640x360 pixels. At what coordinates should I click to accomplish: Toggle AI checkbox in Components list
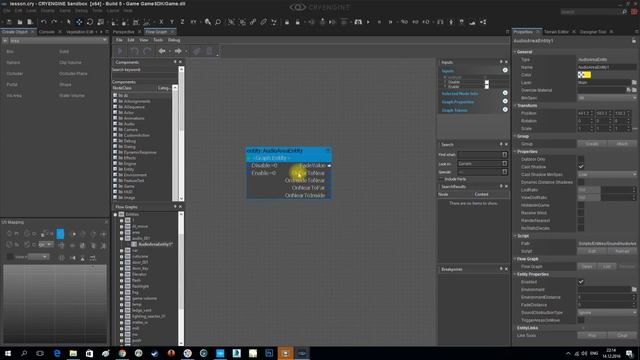[x=115, y=95]
